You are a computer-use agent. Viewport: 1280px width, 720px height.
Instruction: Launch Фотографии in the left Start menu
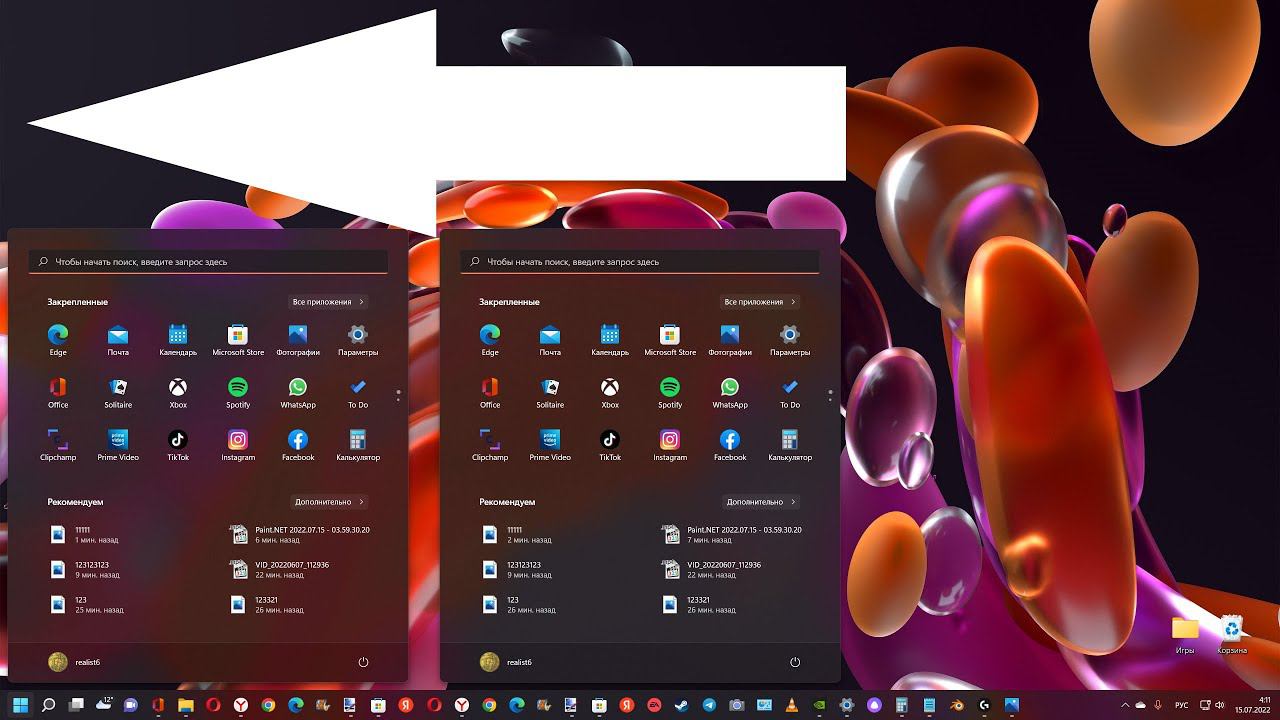pos(298,339)
